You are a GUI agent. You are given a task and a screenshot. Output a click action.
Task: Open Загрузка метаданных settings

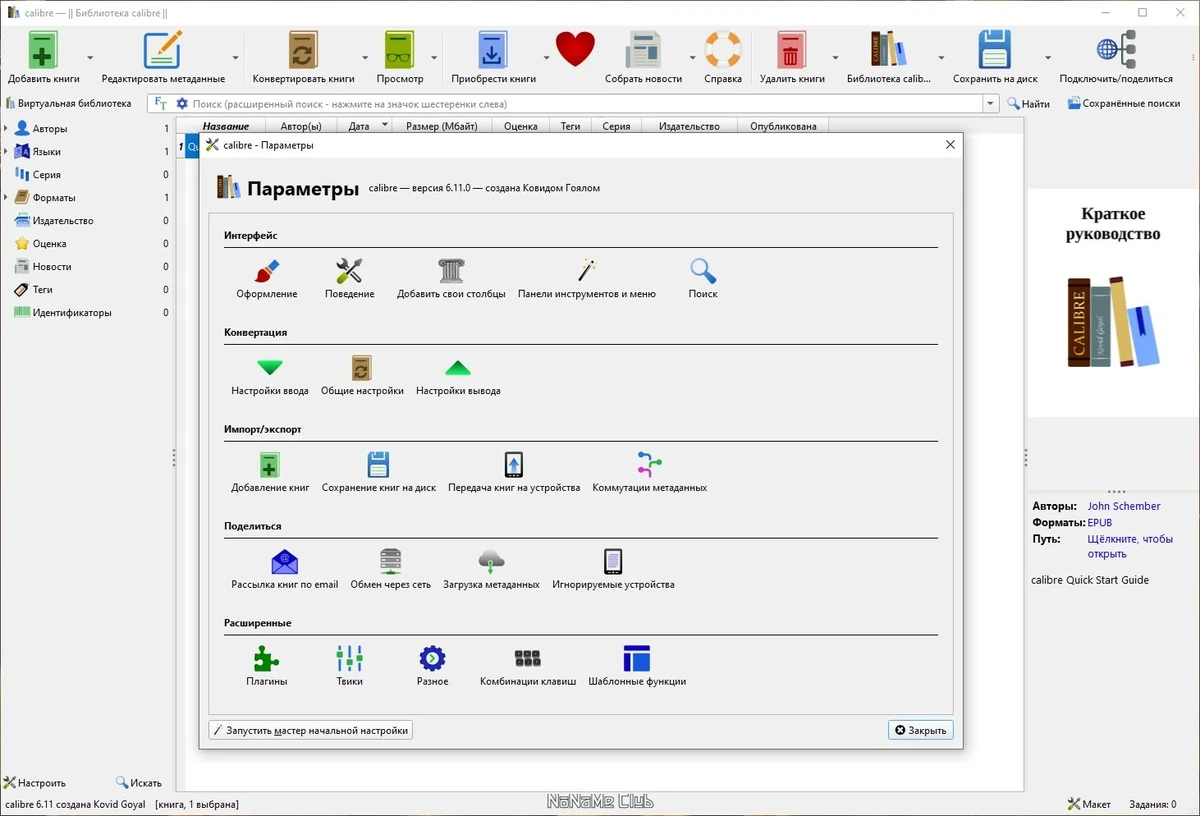(491, 570)
